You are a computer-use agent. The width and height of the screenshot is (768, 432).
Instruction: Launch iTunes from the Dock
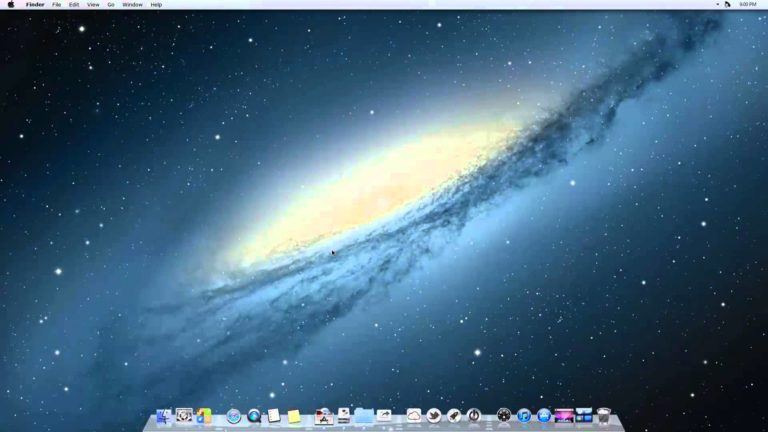tap(524, 416)
